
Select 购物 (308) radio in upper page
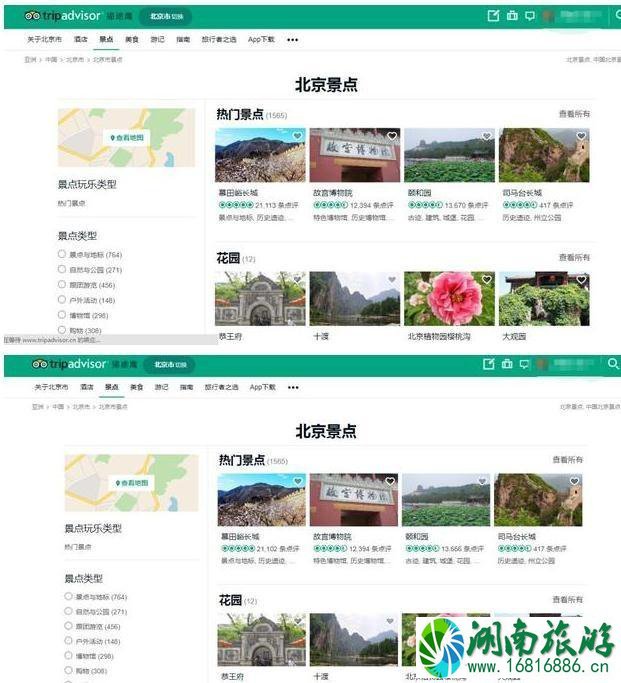pyautogui.click(x=62, y=330)
